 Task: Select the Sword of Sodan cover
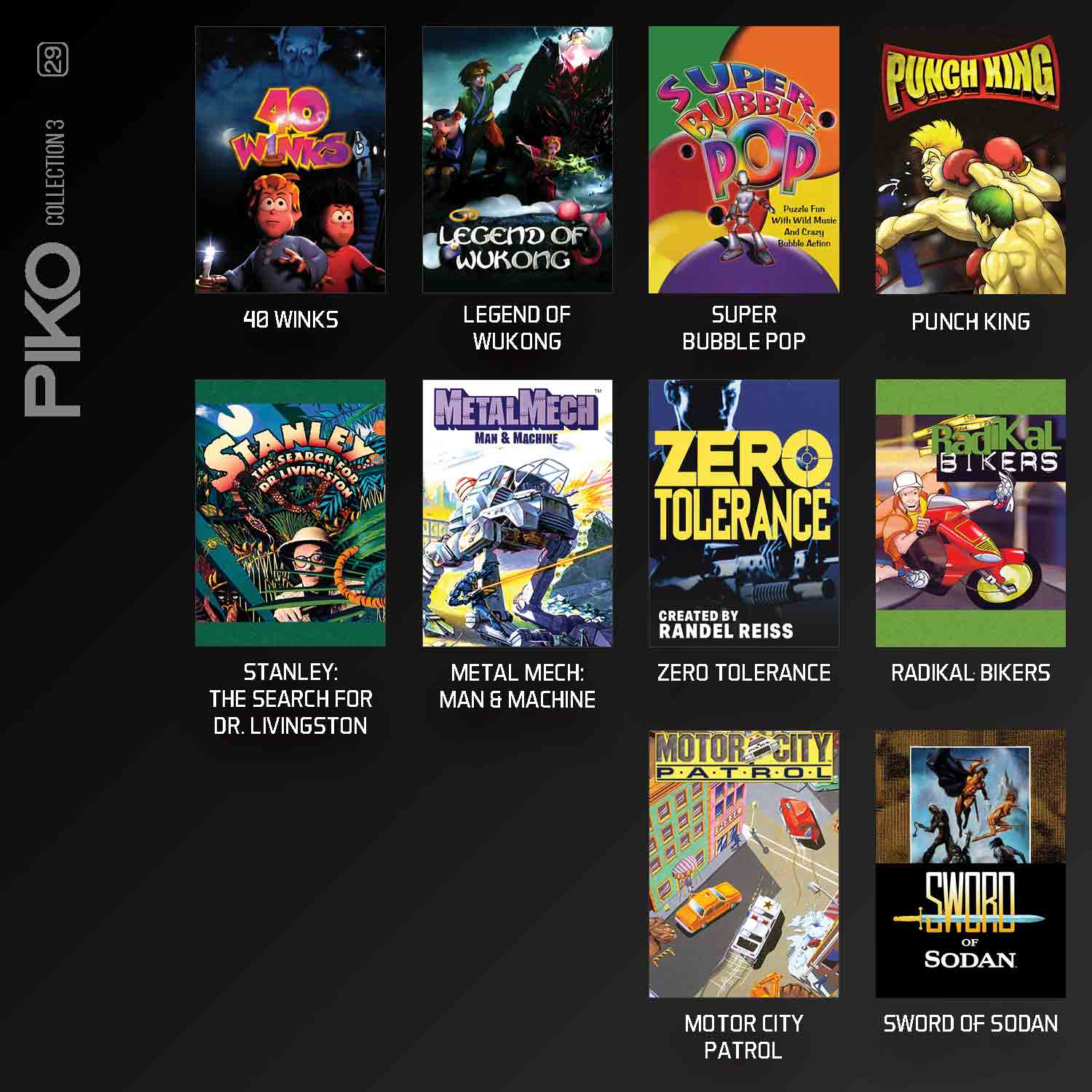(970, 864)
